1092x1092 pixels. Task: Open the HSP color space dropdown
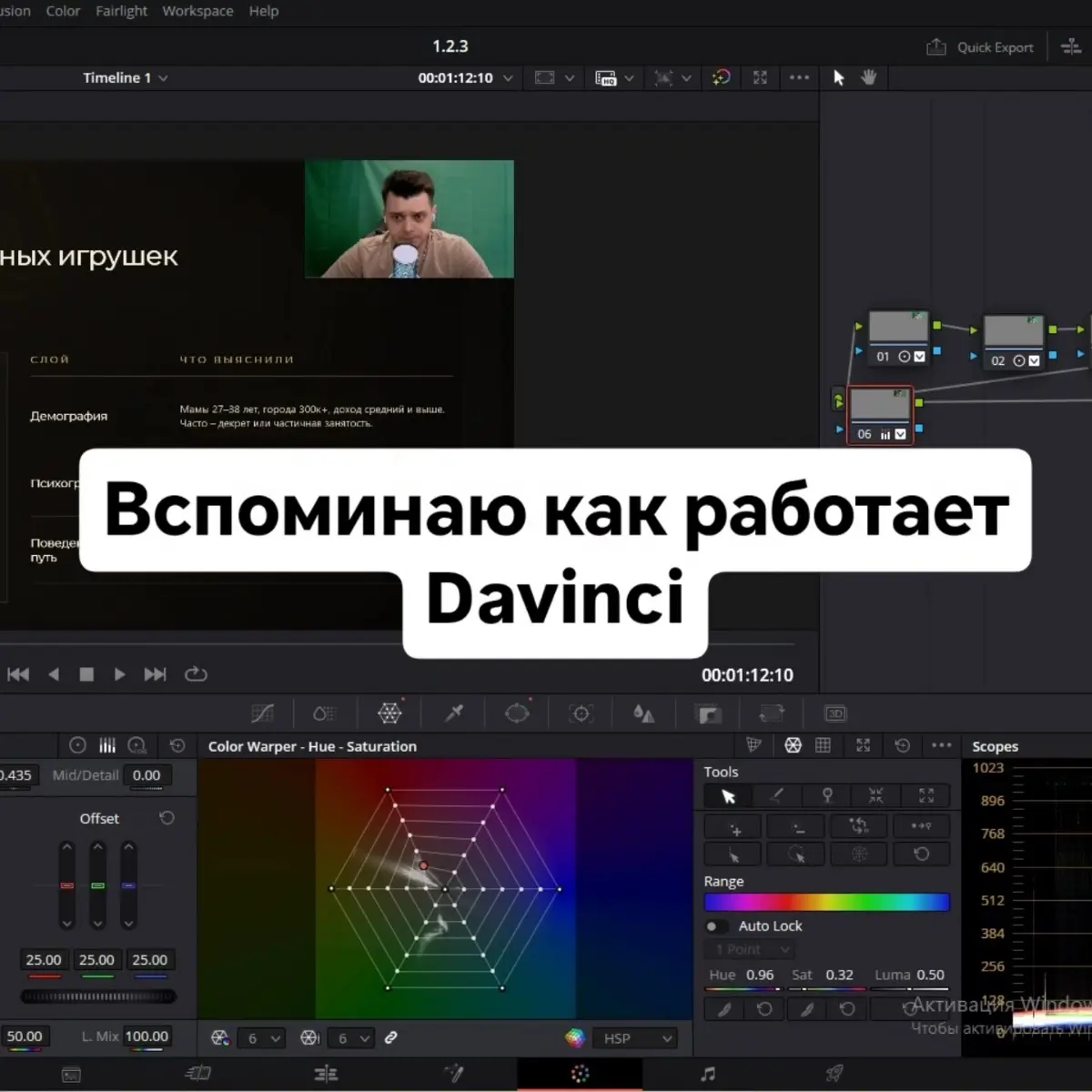(635, 1038)
